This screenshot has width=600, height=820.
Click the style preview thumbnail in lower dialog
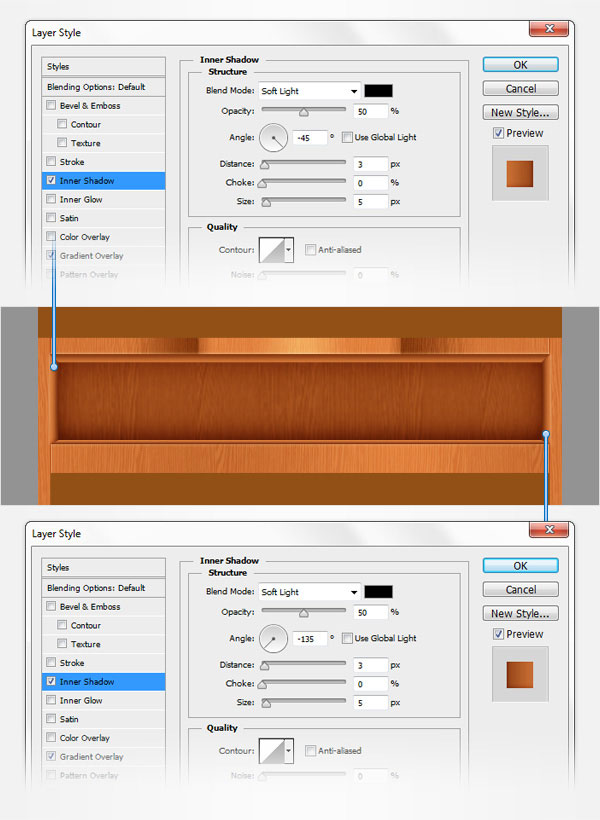pos(520,674)
